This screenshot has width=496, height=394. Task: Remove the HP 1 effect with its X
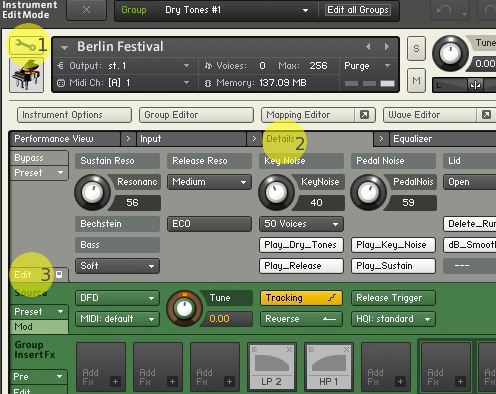[x=346, y=349]
